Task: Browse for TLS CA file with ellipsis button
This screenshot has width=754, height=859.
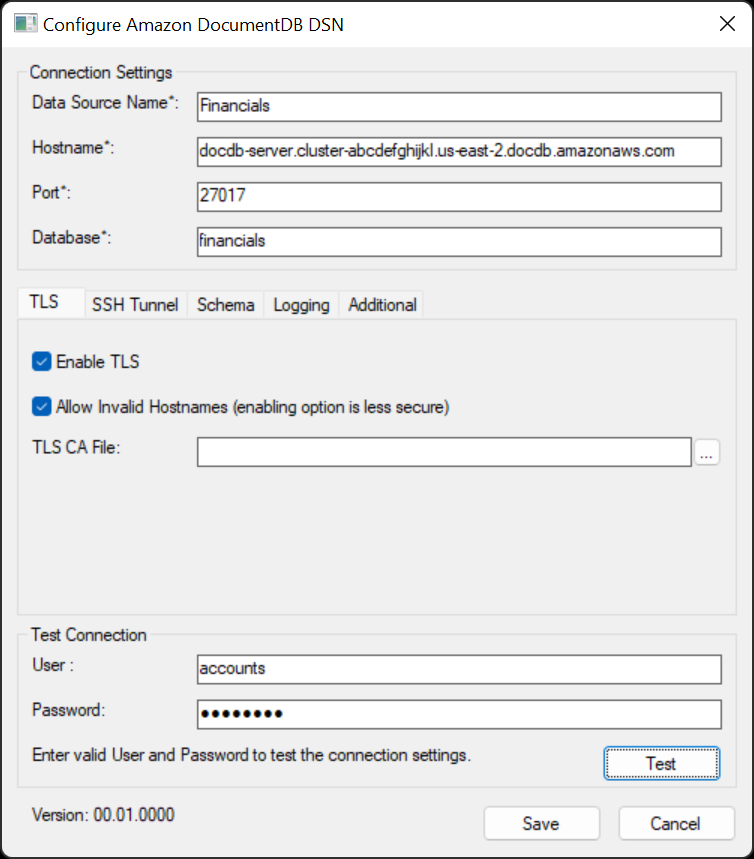Action: pos(707,453)
